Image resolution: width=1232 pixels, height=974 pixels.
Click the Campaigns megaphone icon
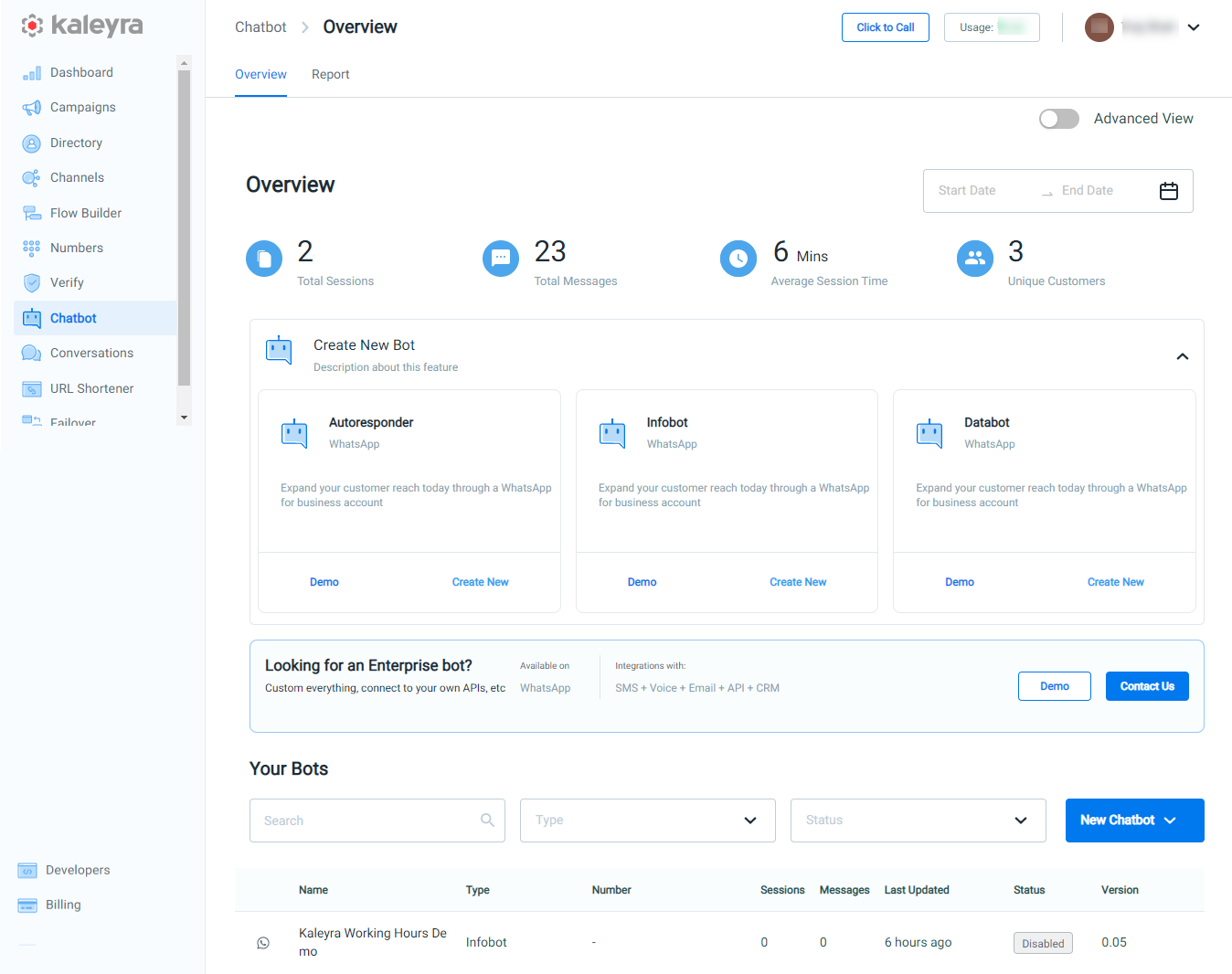(x=32, y=108)
